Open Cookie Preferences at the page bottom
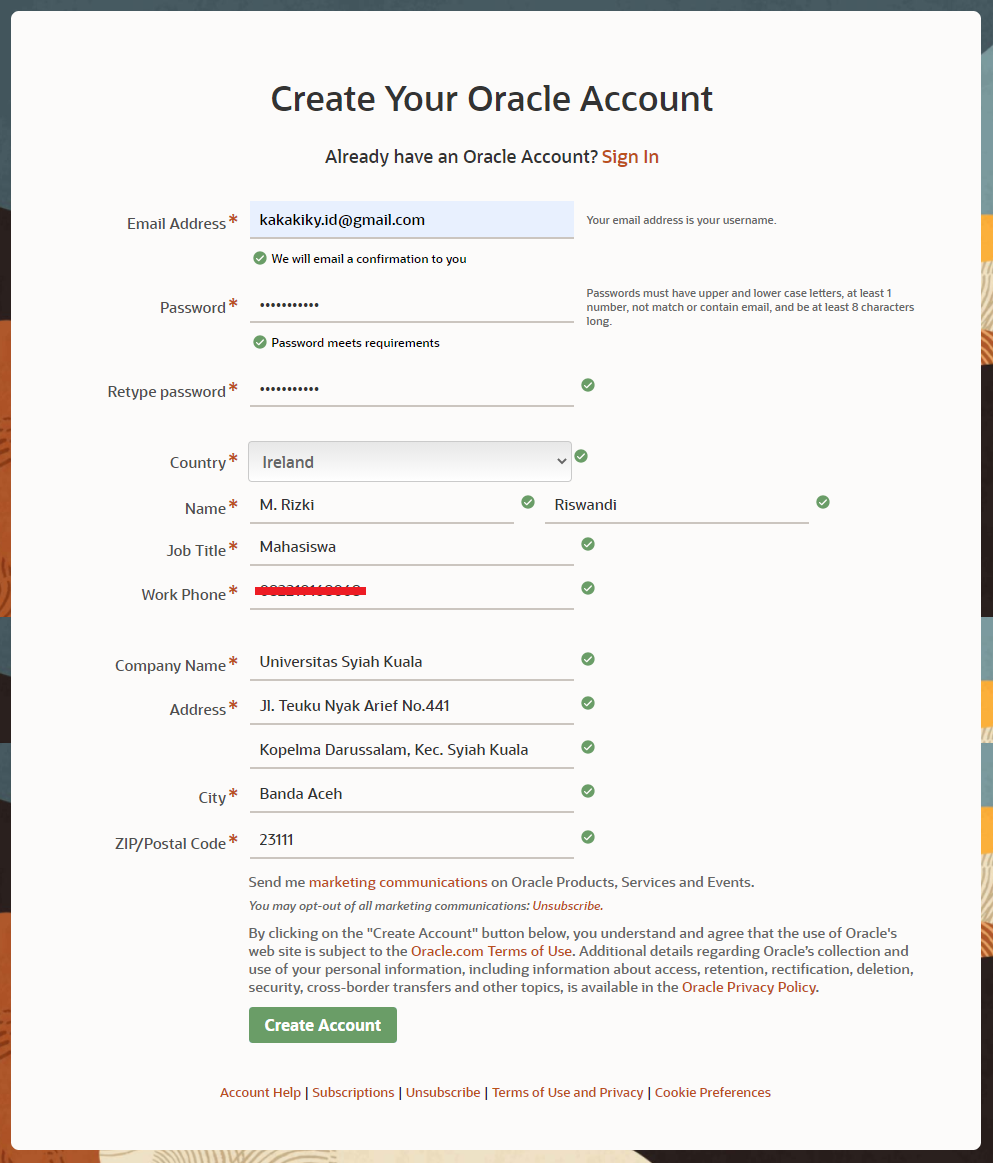 point(712,1092)
